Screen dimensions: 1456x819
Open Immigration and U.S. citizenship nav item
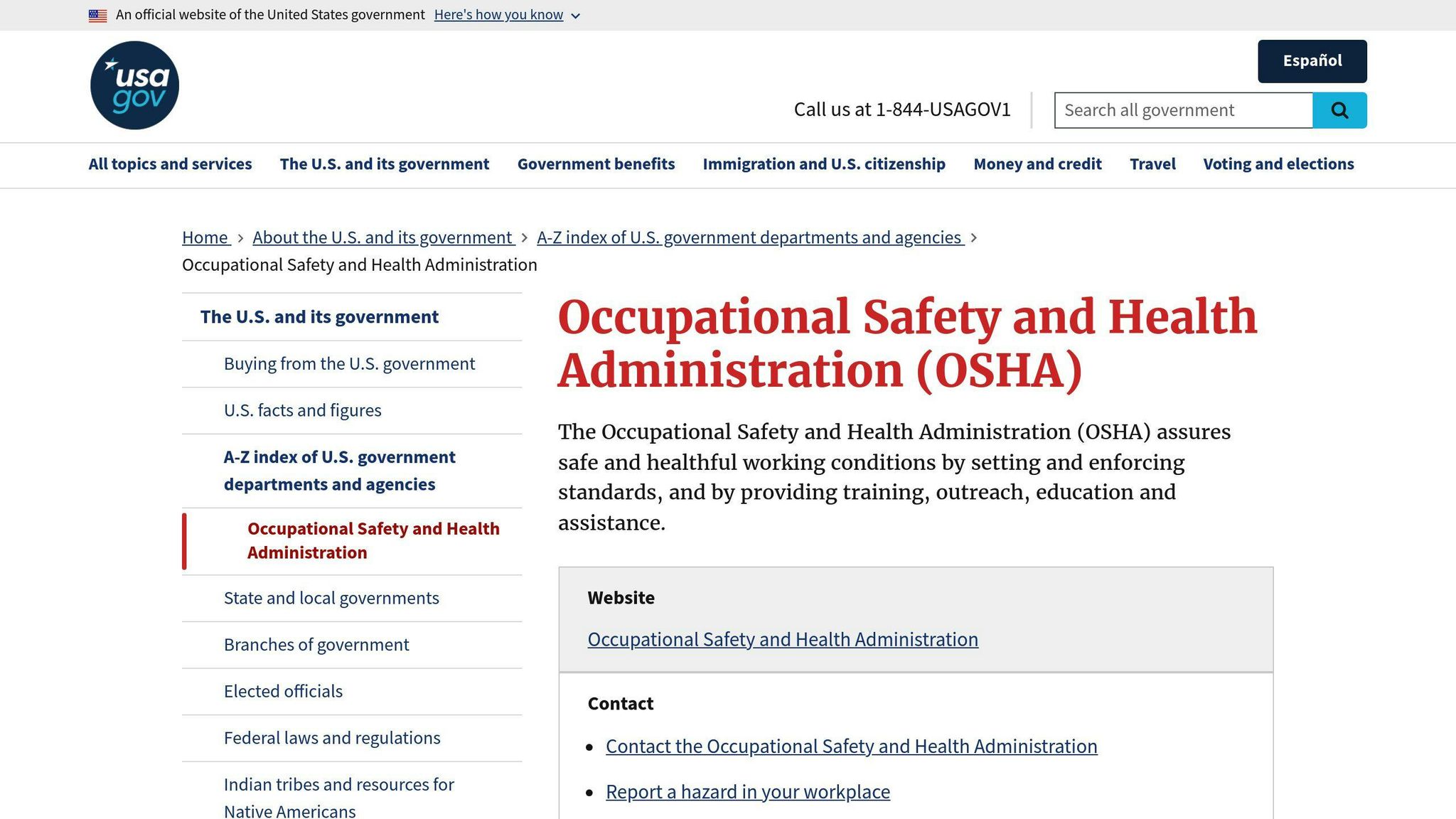coord(824,164)
